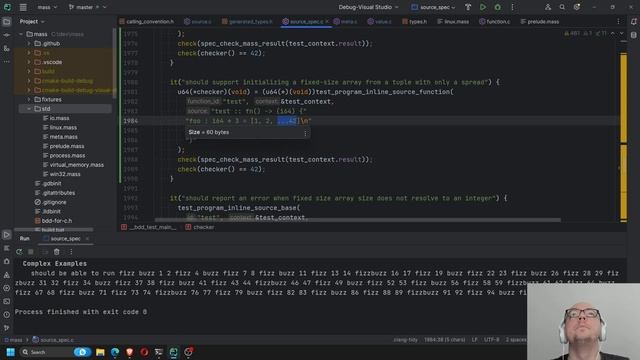Open the editor tabs overflow menu
The width and height of the screenshot is (640, 360).
pos(618,22)
